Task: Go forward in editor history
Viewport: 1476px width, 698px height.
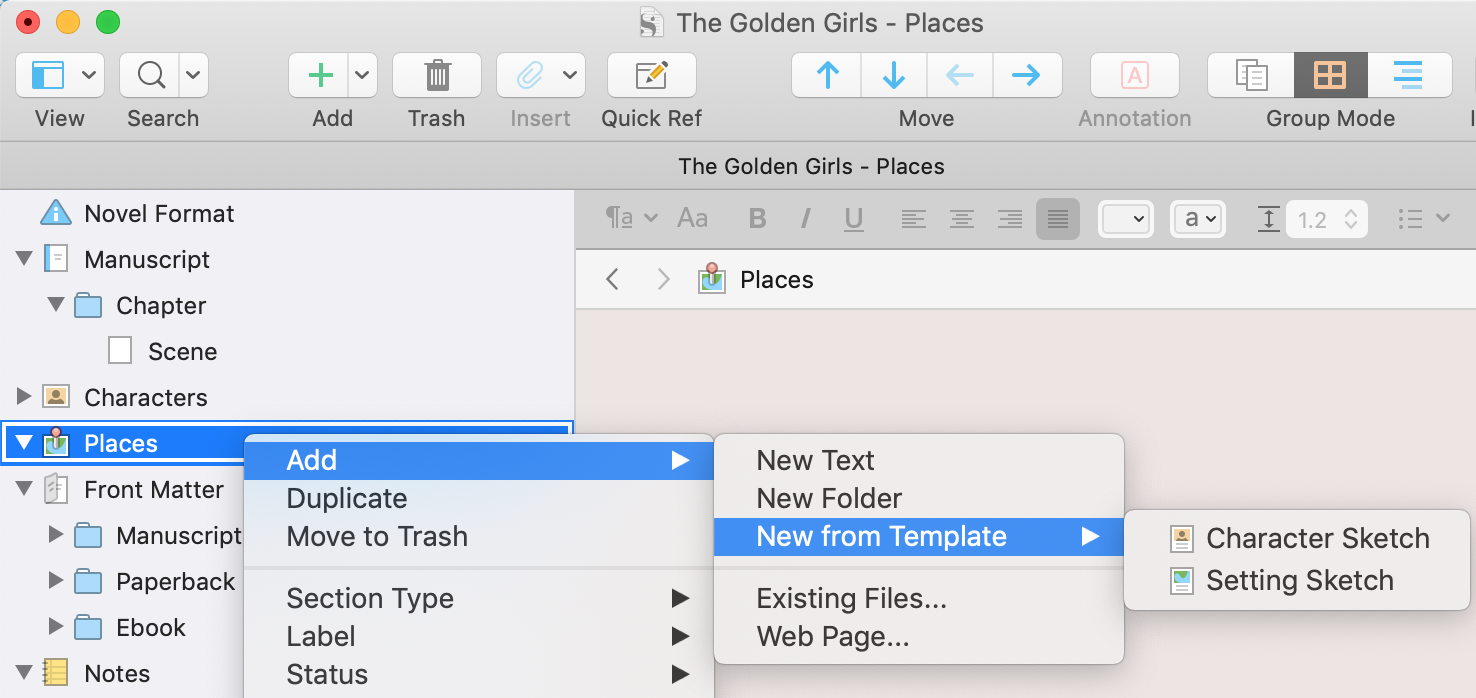Action: coord(663,279)
